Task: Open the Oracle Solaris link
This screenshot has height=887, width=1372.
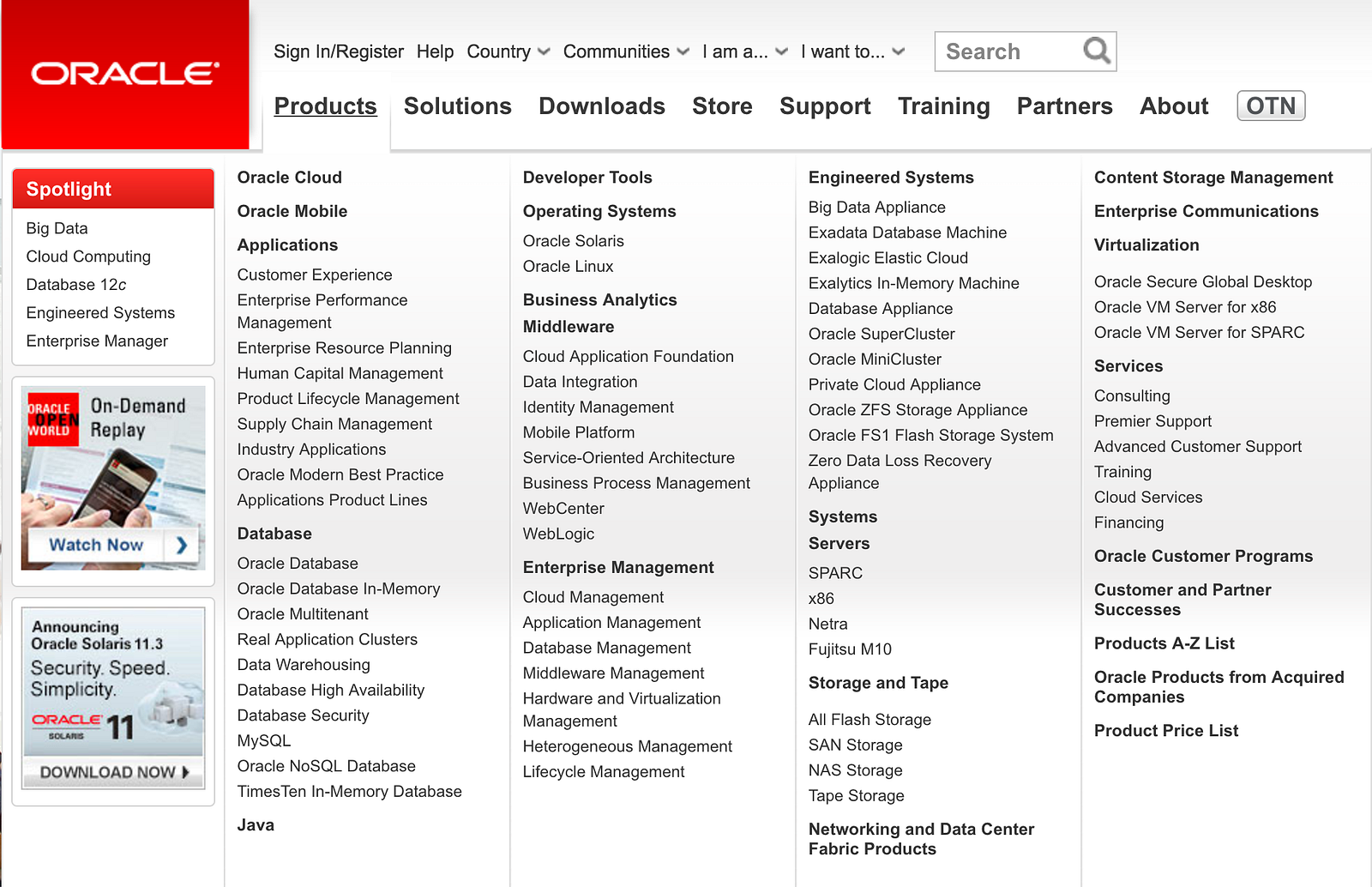Action: click(574, 241)
